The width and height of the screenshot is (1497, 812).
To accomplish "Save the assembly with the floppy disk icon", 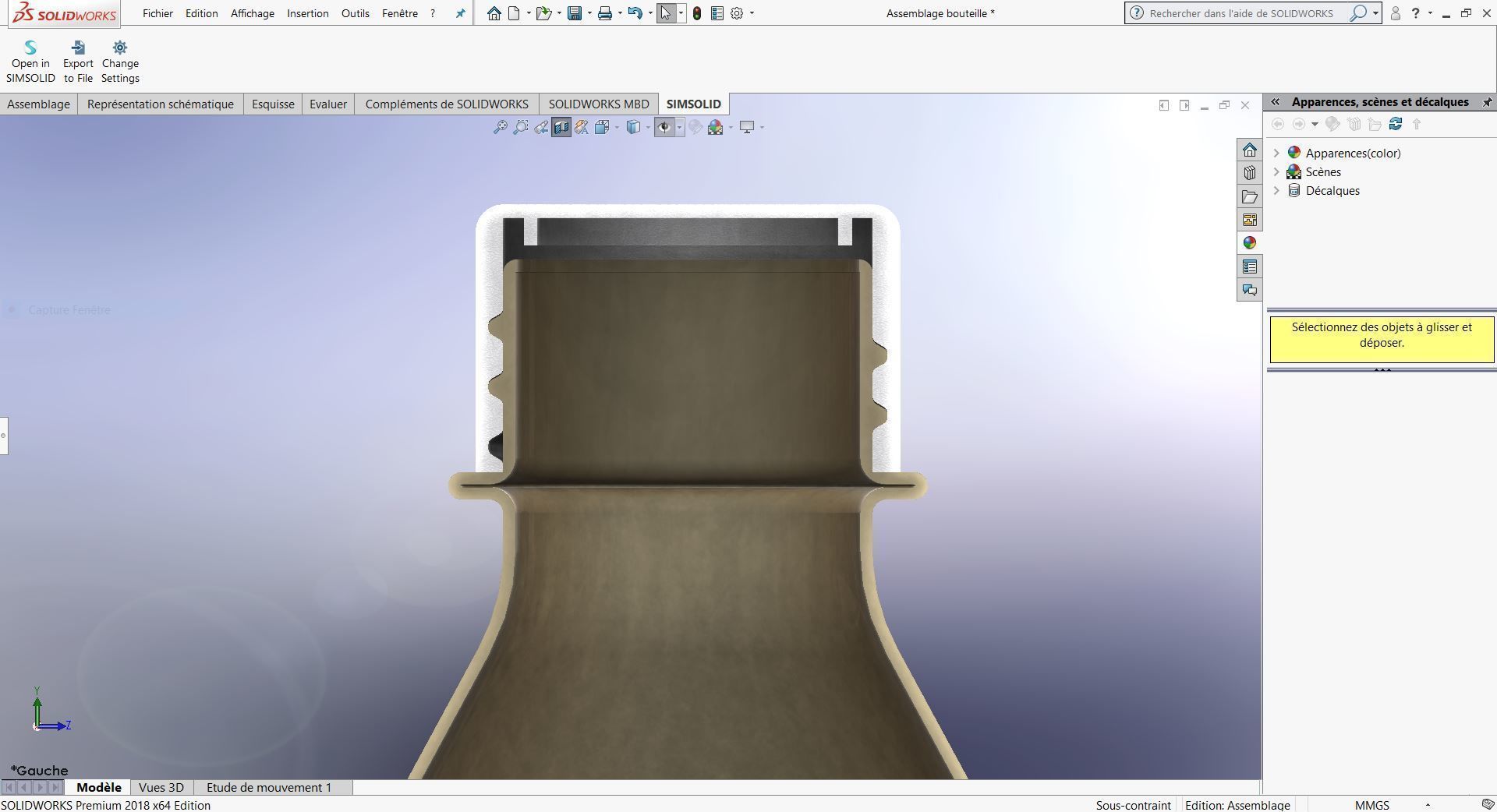I will pos(575,13).
